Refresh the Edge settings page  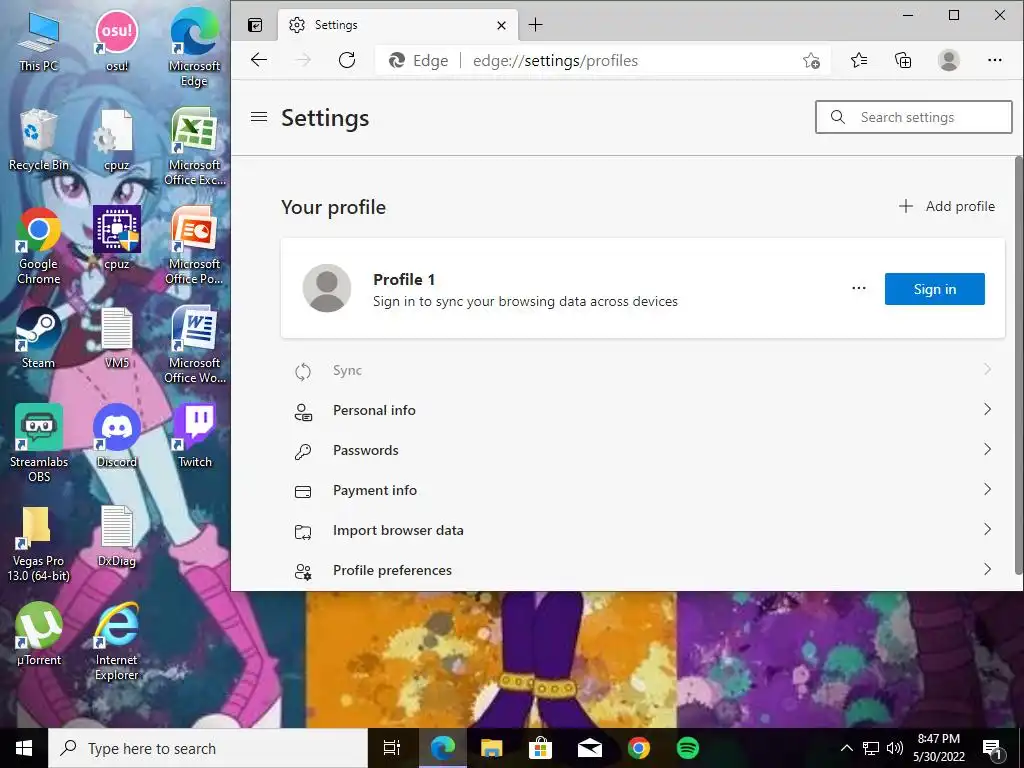[x=347, y=60]
